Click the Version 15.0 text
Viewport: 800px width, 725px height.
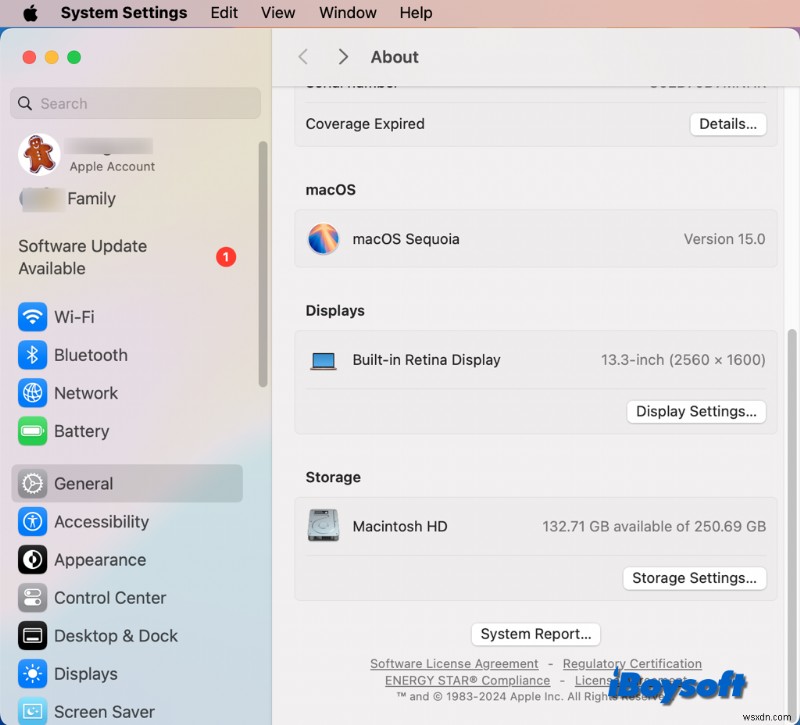click(x=724, y=239)
